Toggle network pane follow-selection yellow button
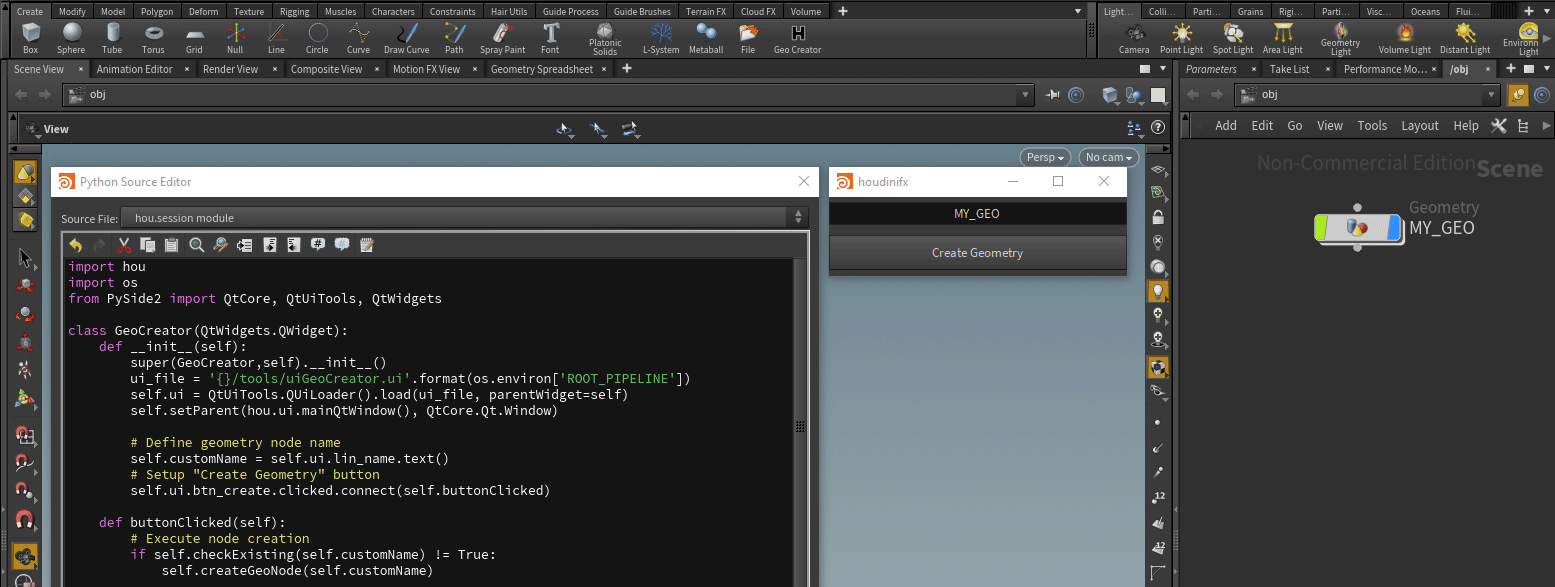The width and height of the screenshot is (1555, 587). pyautogui.click(x=1518, y=95)
